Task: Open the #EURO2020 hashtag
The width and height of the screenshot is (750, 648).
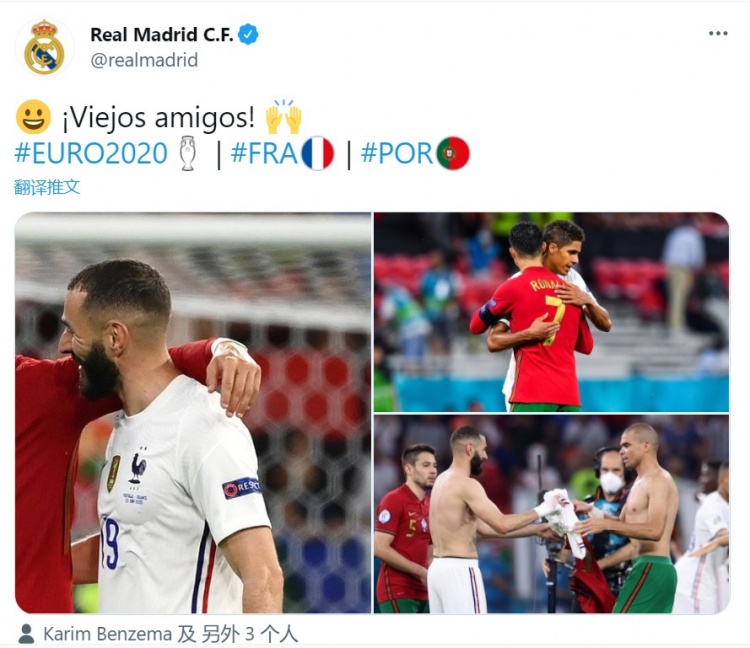Action: click(x=91, y=153)
